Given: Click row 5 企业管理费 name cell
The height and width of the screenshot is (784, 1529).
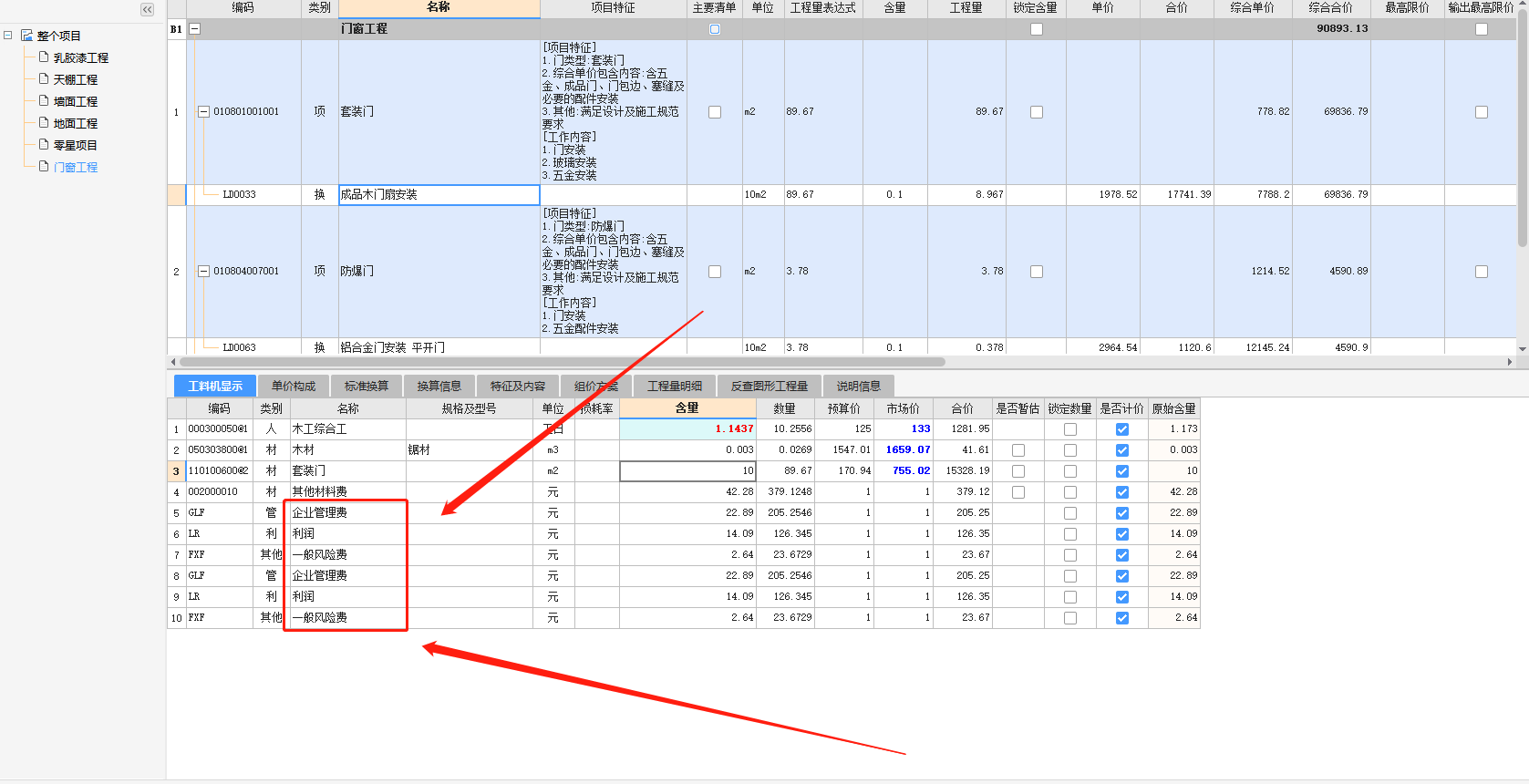Looking at the screenshot, I should tap(347, 512).
